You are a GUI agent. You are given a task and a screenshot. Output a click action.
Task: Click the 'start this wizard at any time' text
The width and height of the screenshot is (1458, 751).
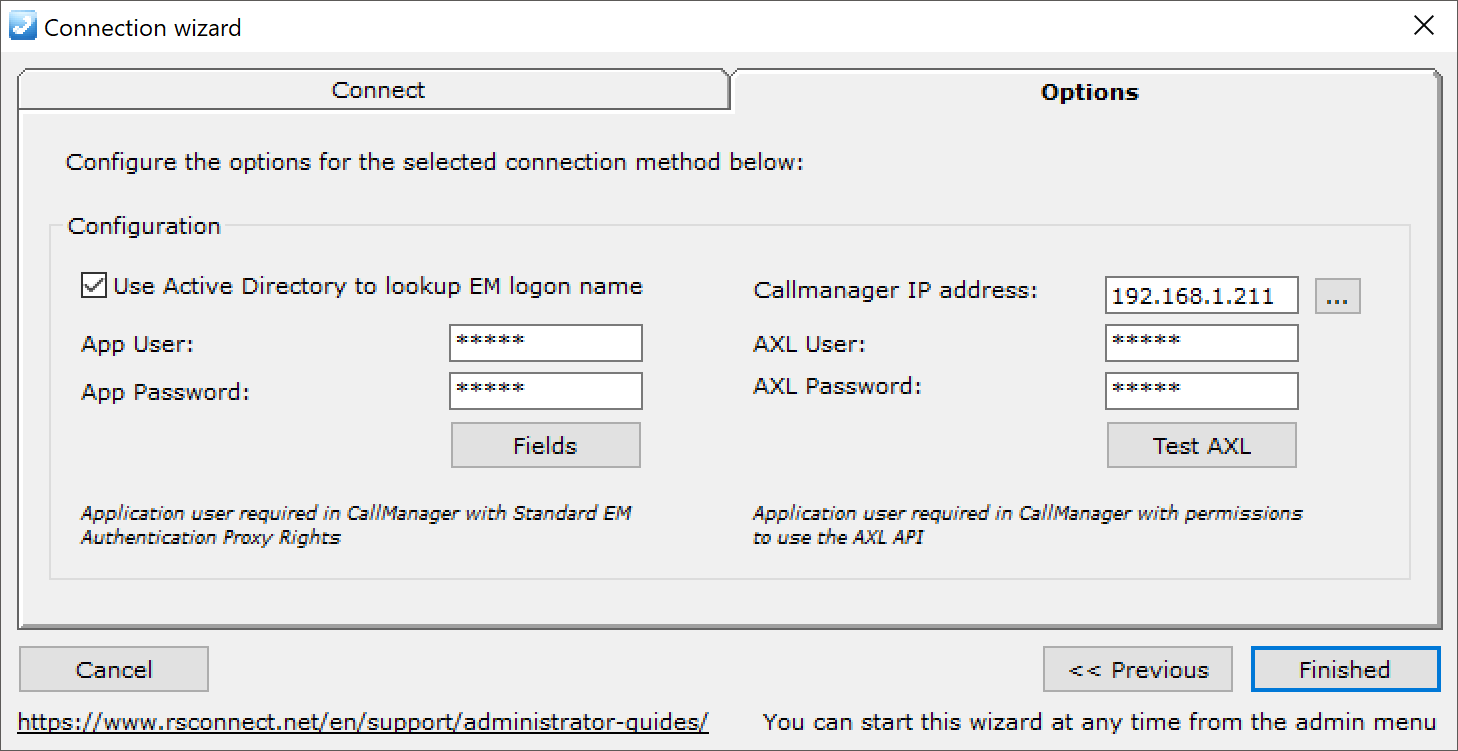1099,722
